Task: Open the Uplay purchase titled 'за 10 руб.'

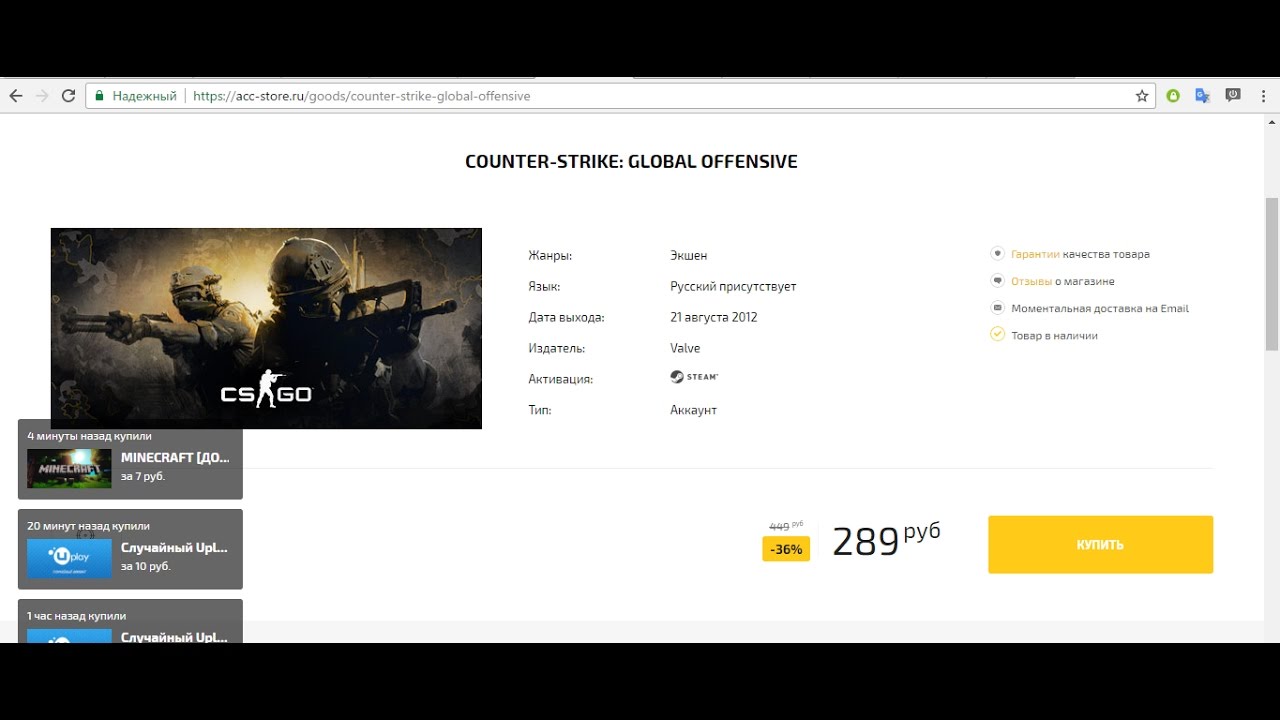Action: (x=130, y=549)
